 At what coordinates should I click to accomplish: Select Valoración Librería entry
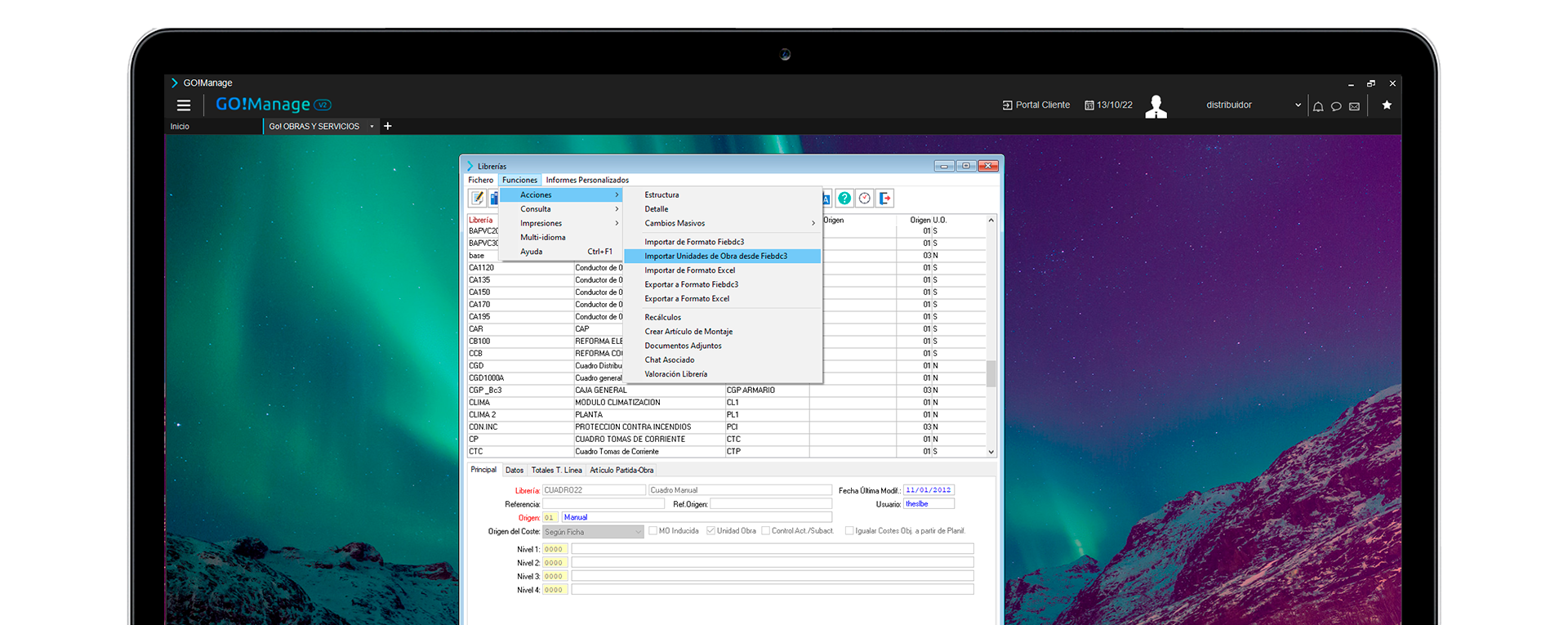(723, 374)
